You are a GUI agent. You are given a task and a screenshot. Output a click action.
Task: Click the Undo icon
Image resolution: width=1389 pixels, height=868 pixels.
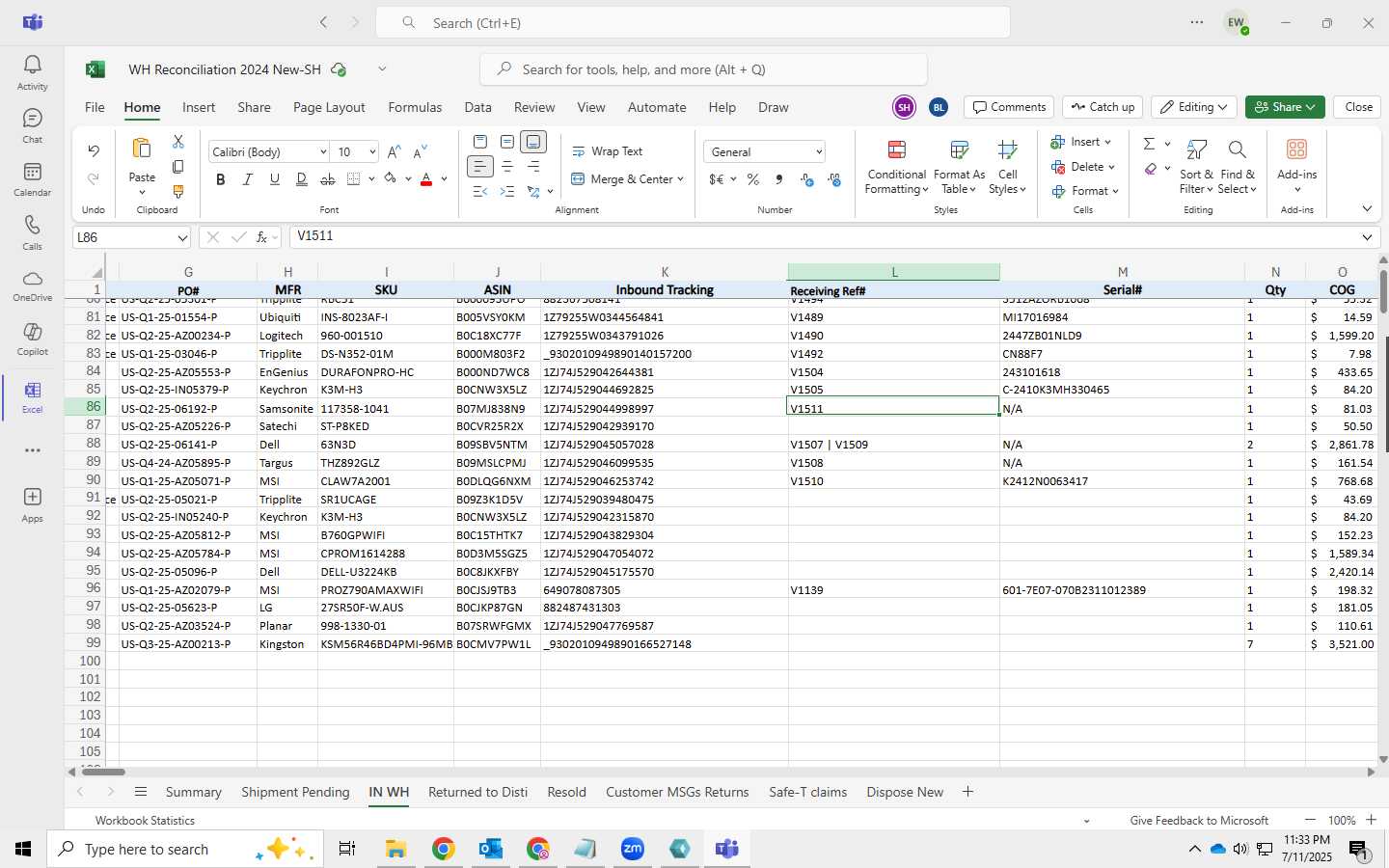click(94, 151)
